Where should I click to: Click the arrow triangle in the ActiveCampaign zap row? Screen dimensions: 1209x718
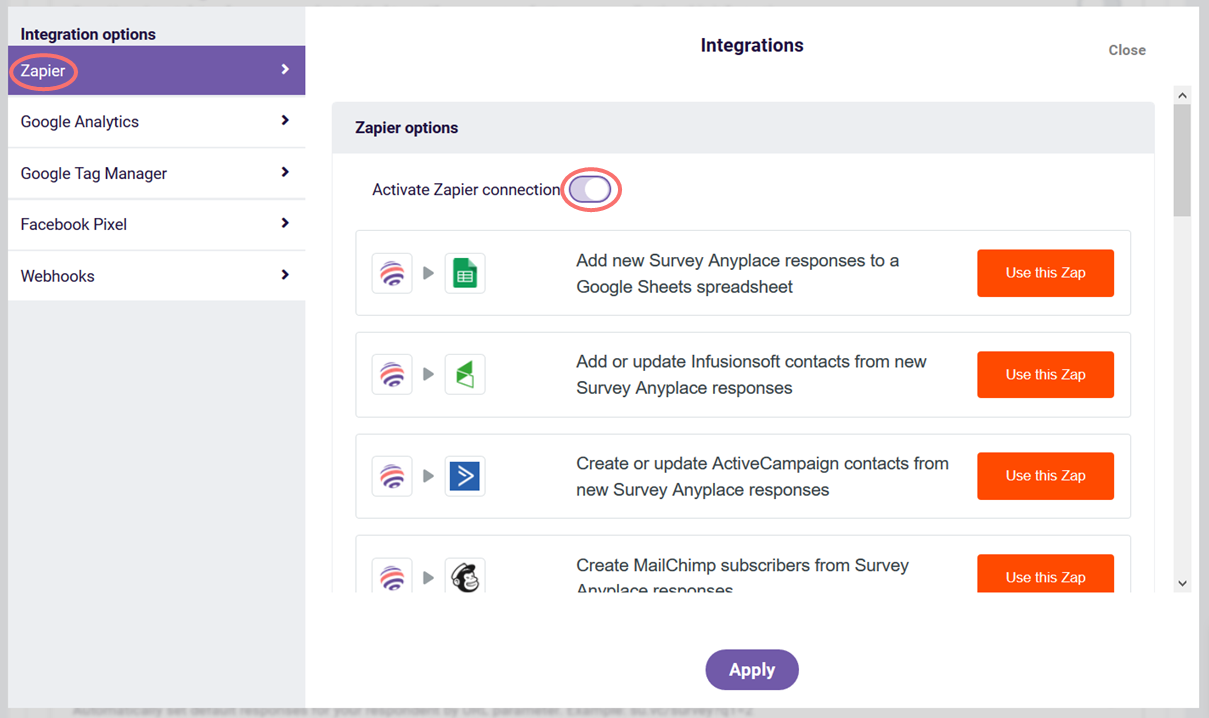[428, 476]
